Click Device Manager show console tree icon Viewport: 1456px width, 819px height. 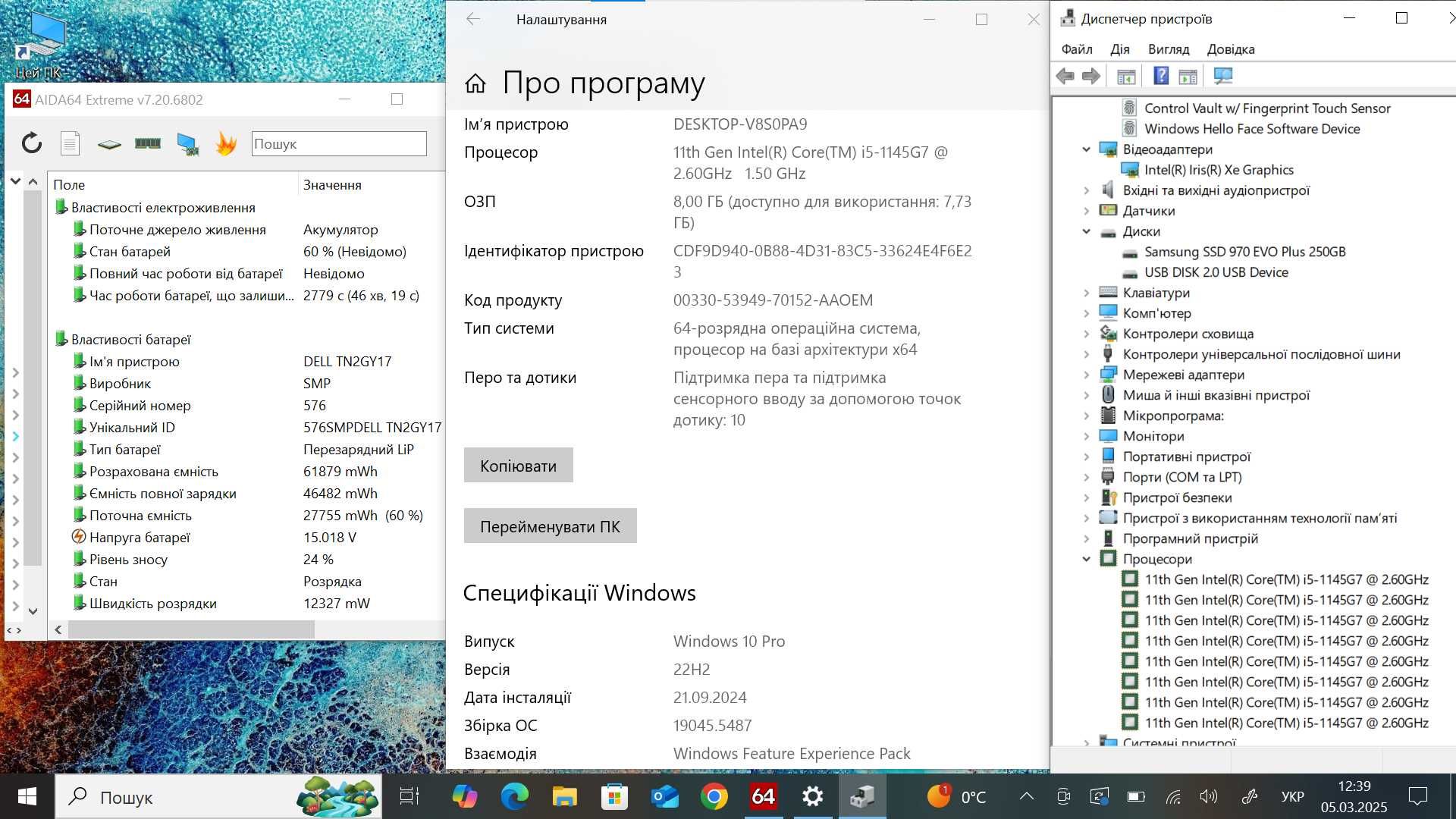click(x=1126, y=76)
